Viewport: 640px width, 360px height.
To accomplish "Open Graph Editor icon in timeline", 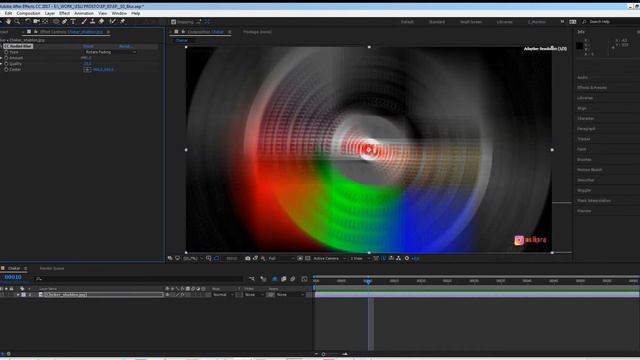I will (304, 279).
